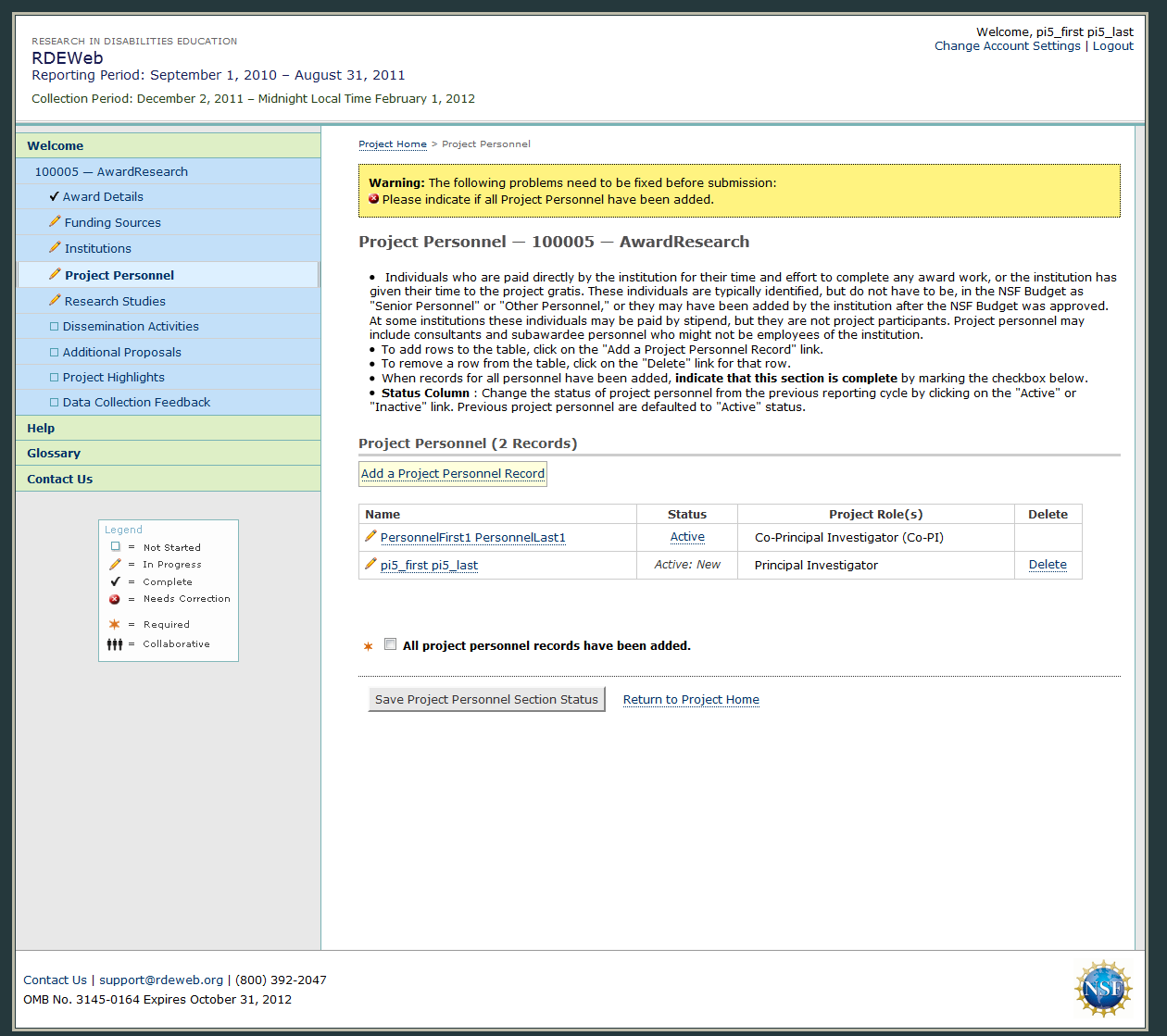This screenshot has height=1036, width=1167.
Task: Click the Logout link
Action: coord(1112,46)
